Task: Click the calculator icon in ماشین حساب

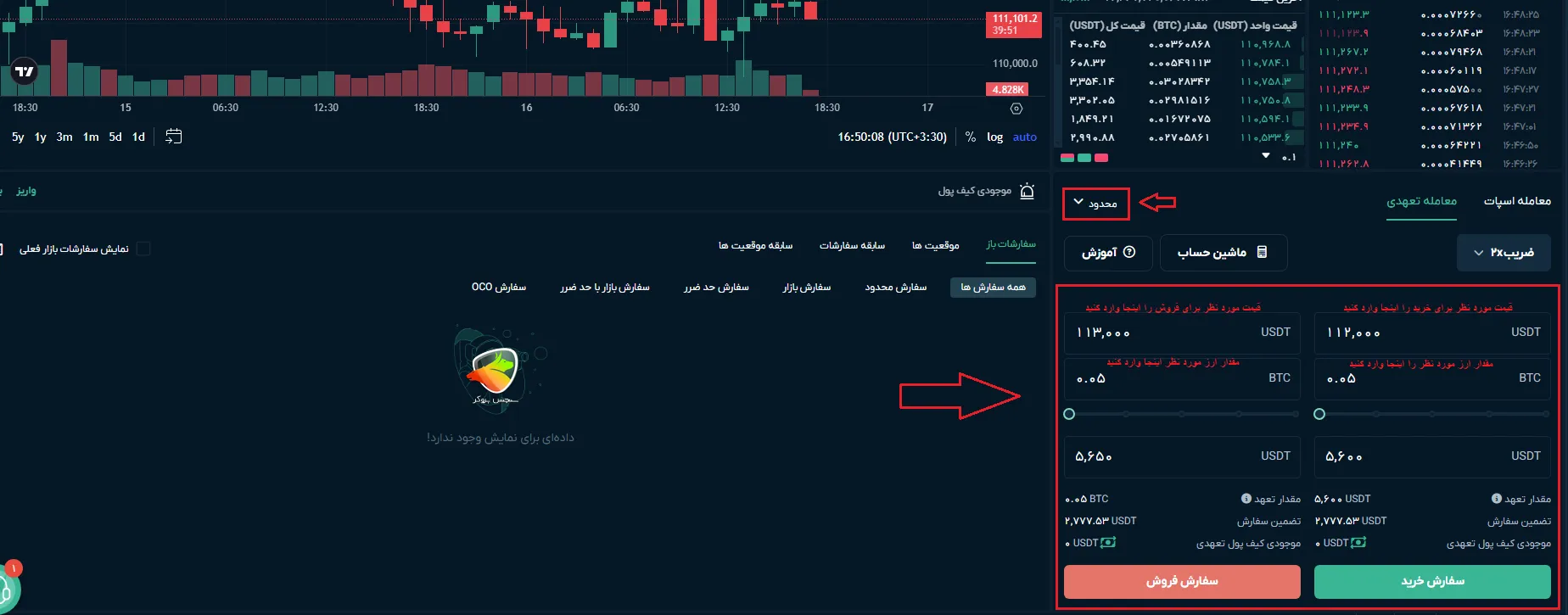Action: click(x=1262, y=252)
